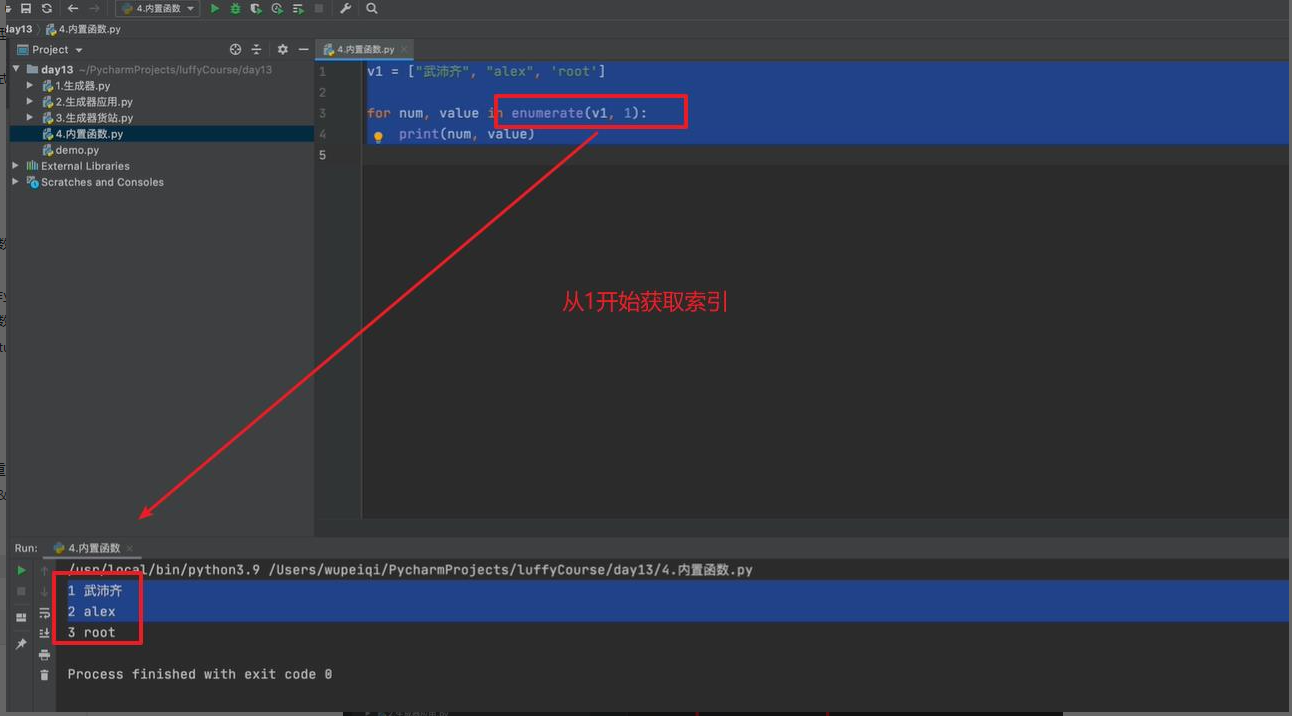The height and width of the screenshot is (716, 1292).
Task: Expand 2.生成器应用.py tree node arrow
Action: click(x=30, y=102)
